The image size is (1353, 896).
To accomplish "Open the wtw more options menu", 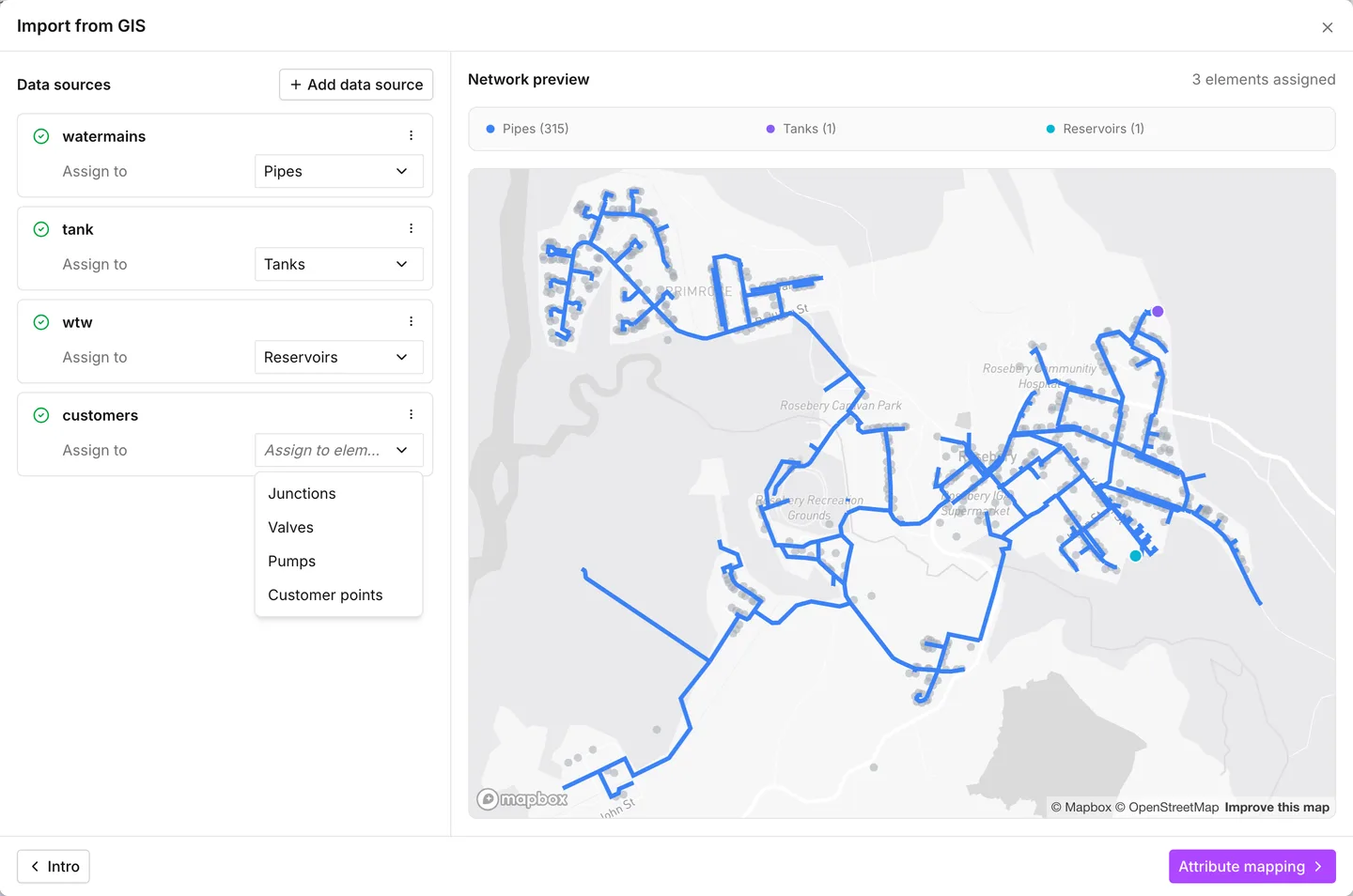I will tap(411, 322).
